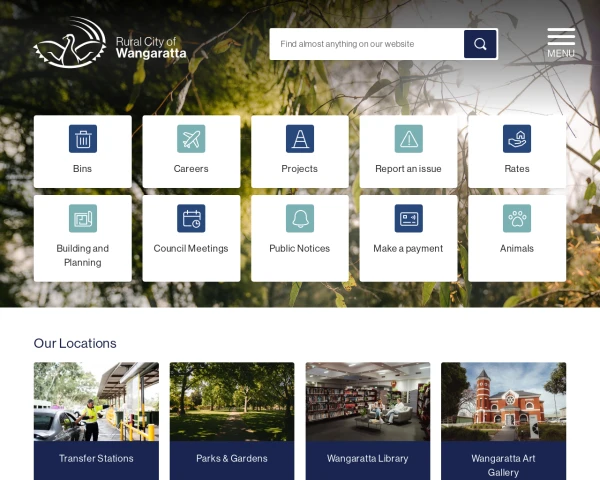The width and height of the screenshot is (600, 480).
Task: Select the 'Transfer Stations' caption
Action: point(96,458)
